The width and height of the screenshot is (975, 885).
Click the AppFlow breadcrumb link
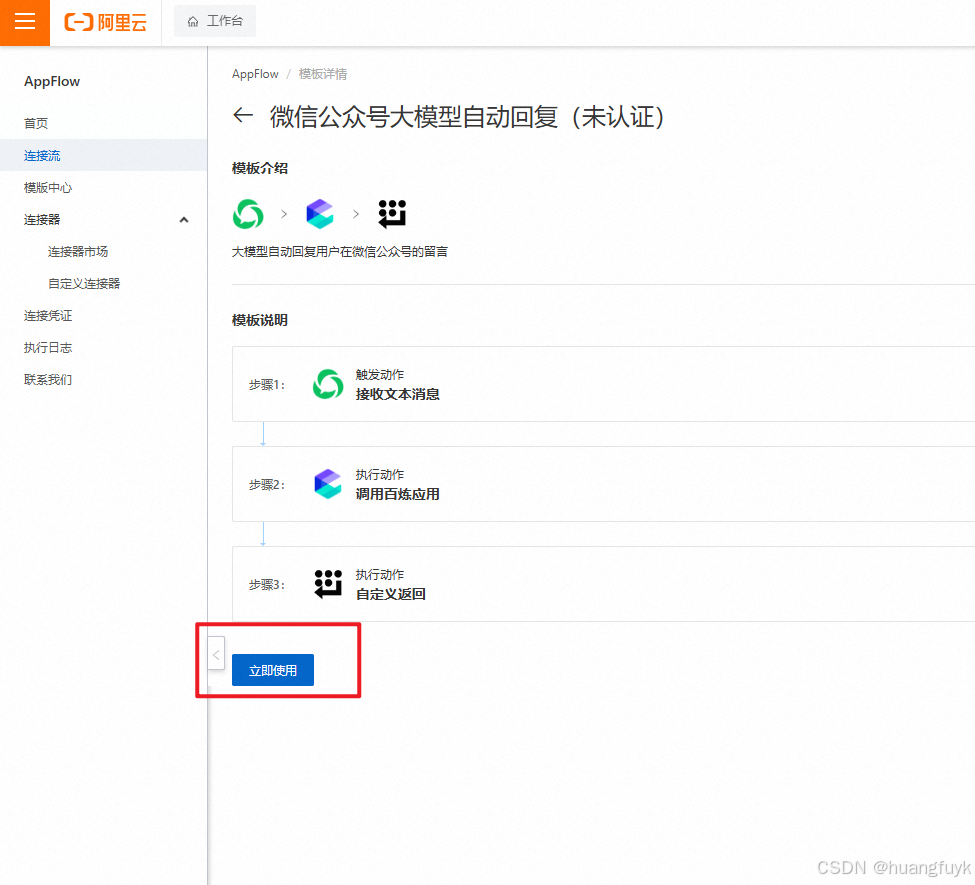[x=255, y=74]
